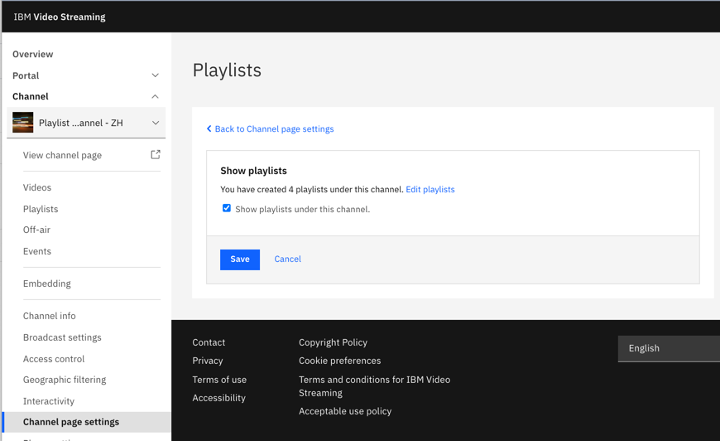Open View channel page
This screenshot has width=720, height=442.
coord(62,155)
